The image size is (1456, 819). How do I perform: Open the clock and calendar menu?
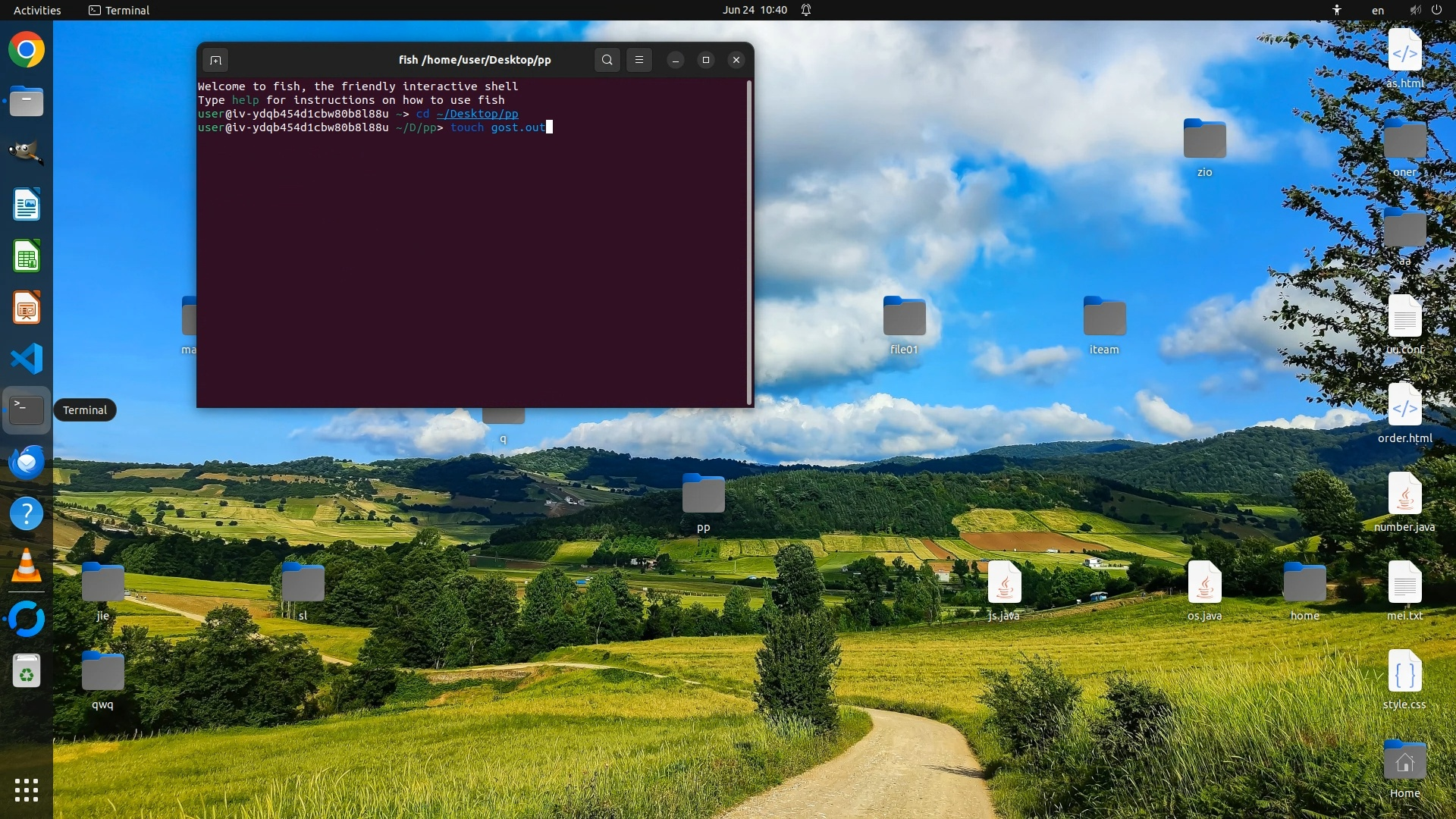tap(754, 10)
